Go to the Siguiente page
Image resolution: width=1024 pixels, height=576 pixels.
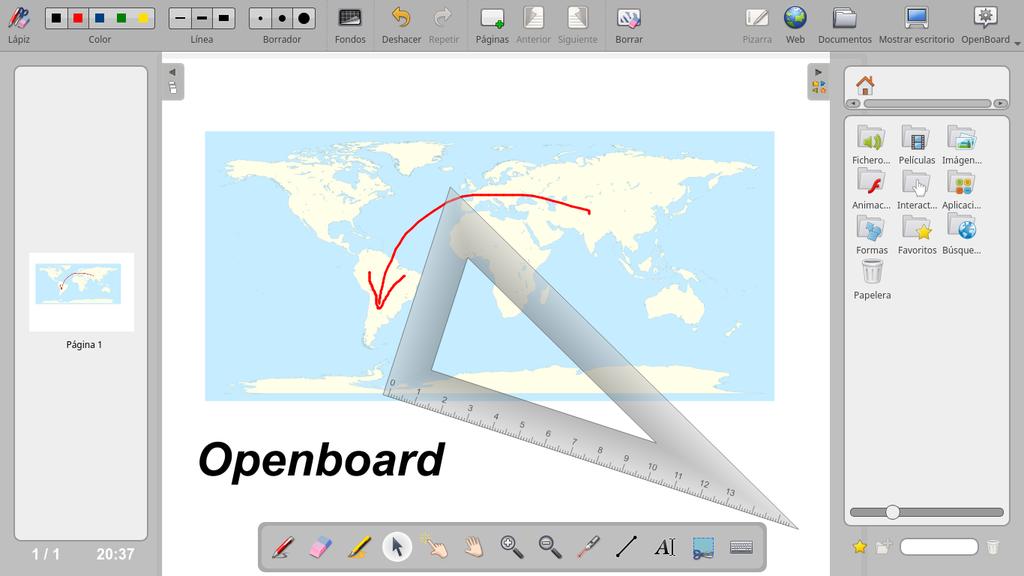click(x=577, y=25)
